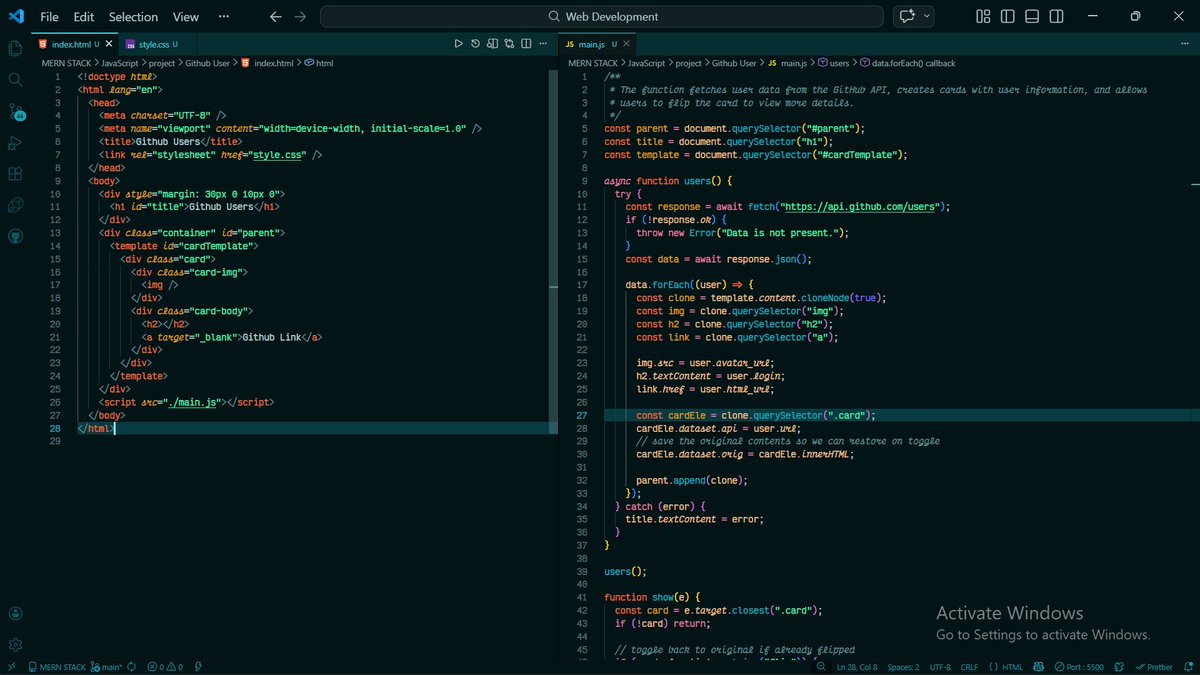
Task: Open more actions for left editor group
Action: (543, 44)
